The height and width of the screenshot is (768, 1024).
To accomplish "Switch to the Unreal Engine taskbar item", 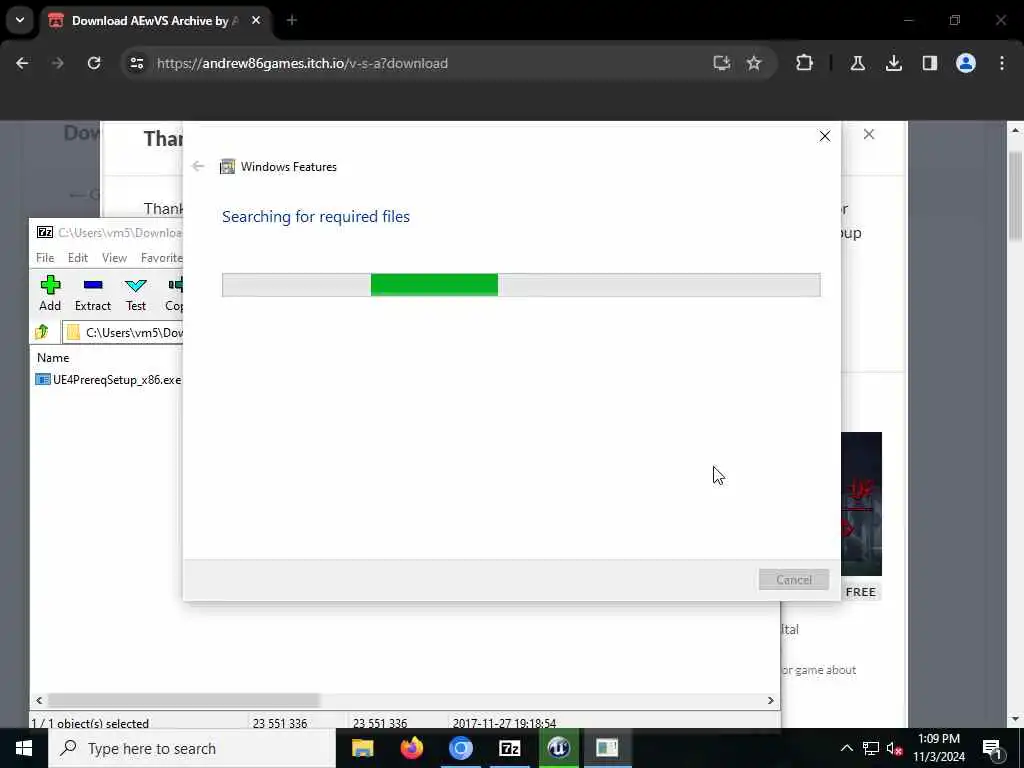I will tap(558, 748).
